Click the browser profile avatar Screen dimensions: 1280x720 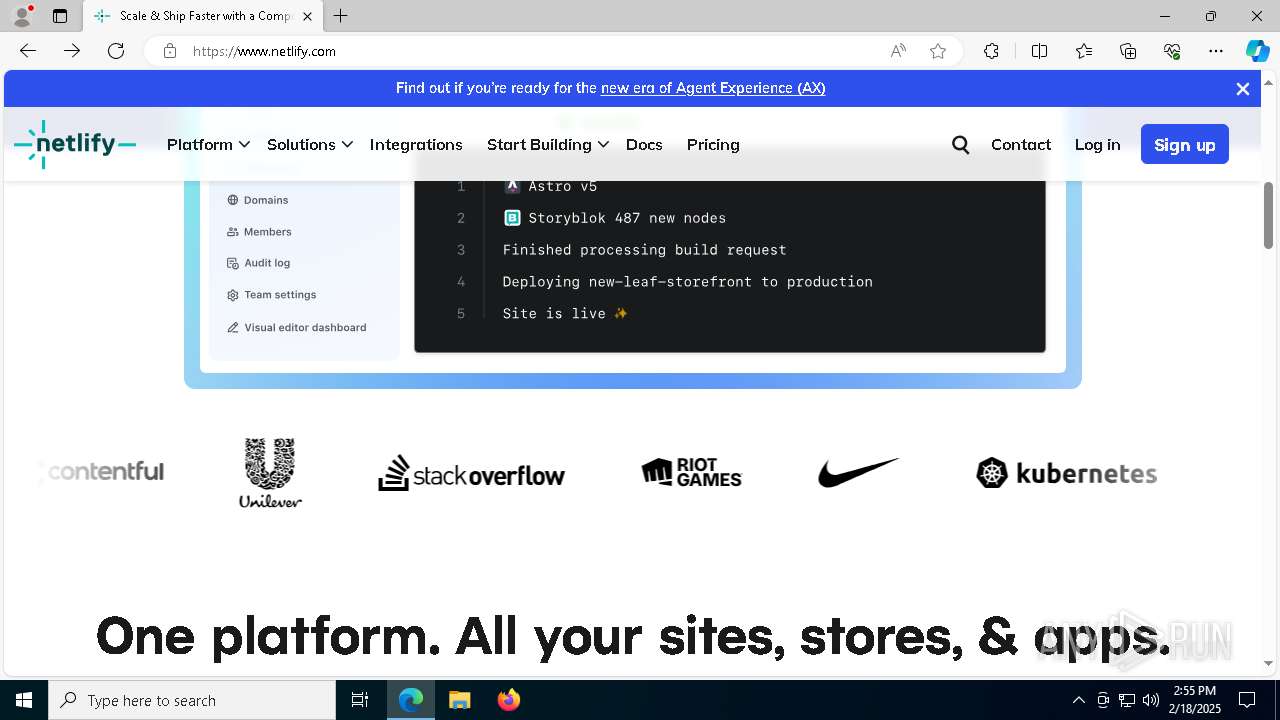click(22, 16)
